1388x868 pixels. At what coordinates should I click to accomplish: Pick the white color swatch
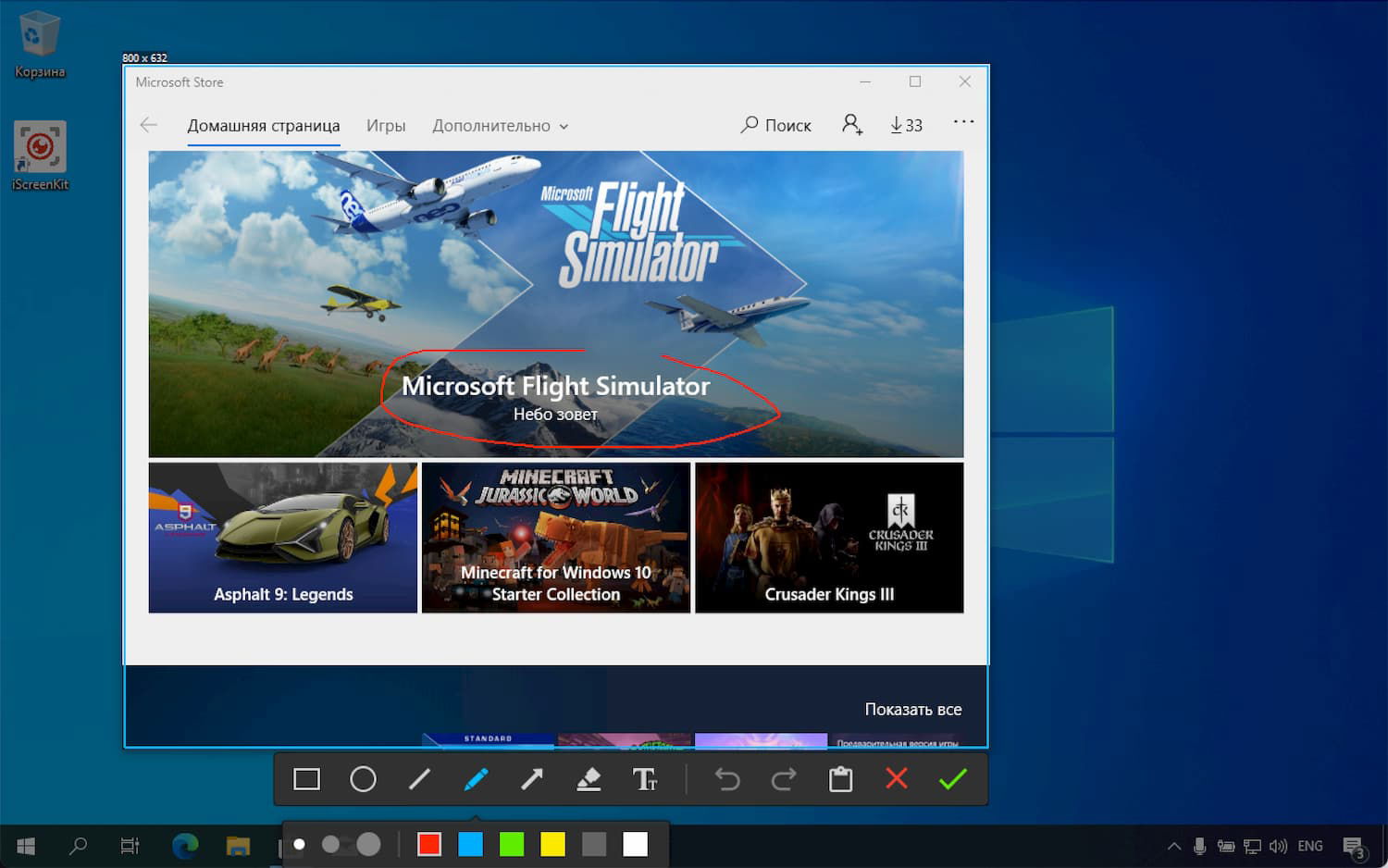click(635, 844)
